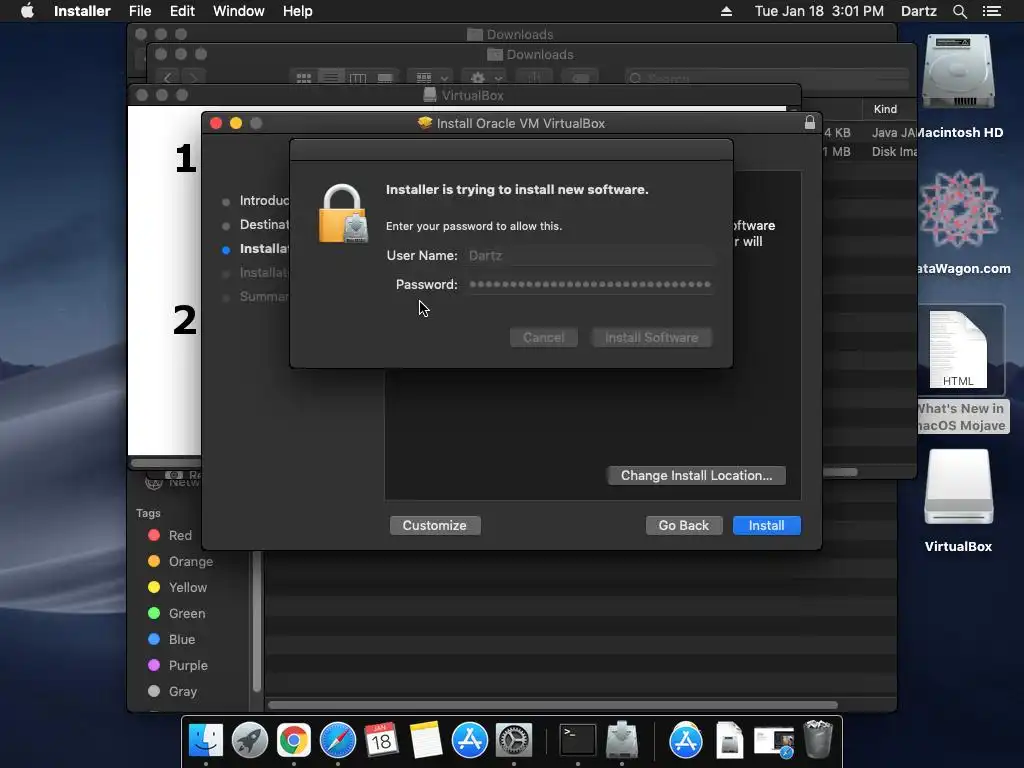Viewport: 1024px width, 768px height.
Task: Open the document stack in Dock
Action: 729,740
